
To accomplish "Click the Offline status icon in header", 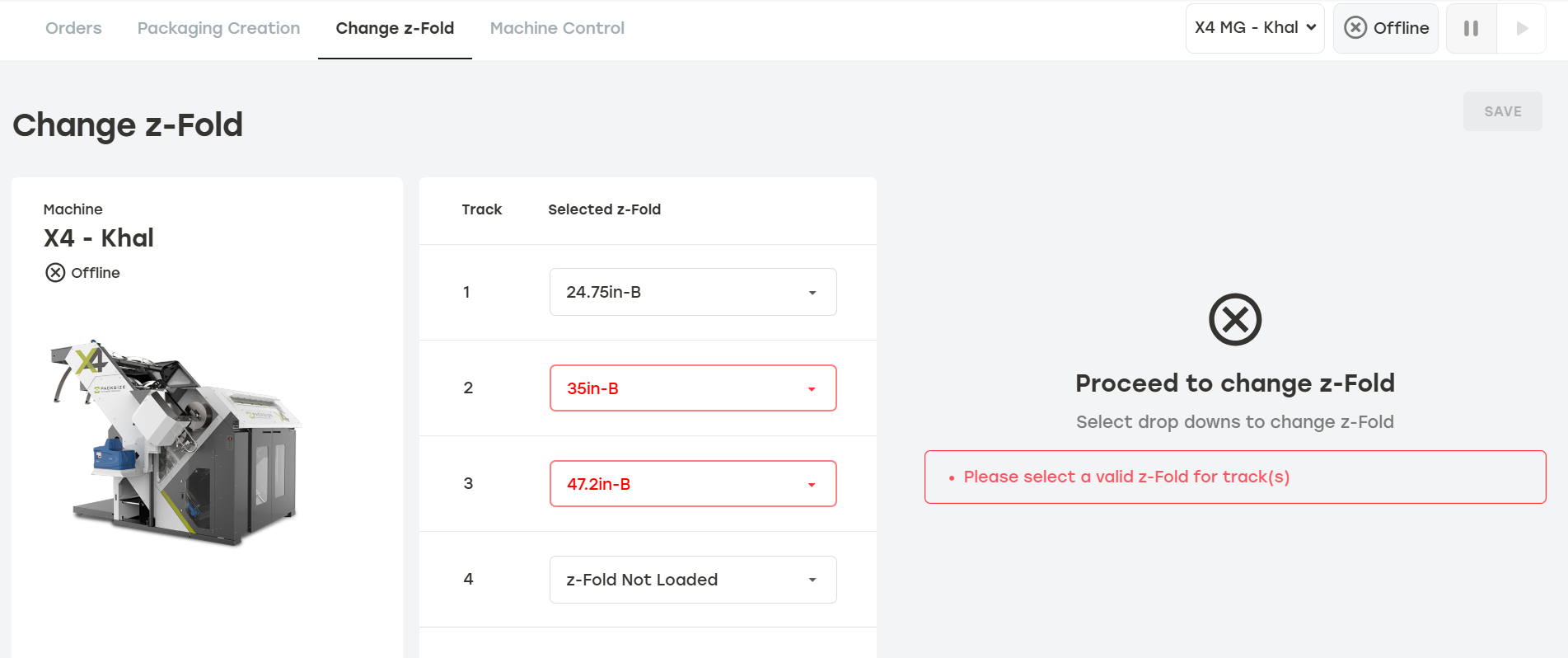I will click(1355, 28).
